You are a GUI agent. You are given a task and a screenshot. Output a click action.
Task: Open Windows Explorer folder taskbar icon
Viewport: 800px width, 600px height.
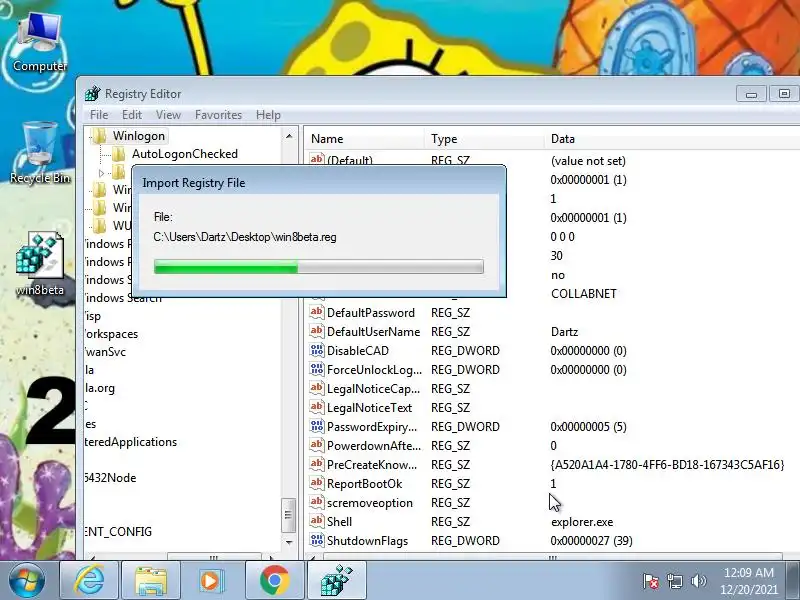151,581
